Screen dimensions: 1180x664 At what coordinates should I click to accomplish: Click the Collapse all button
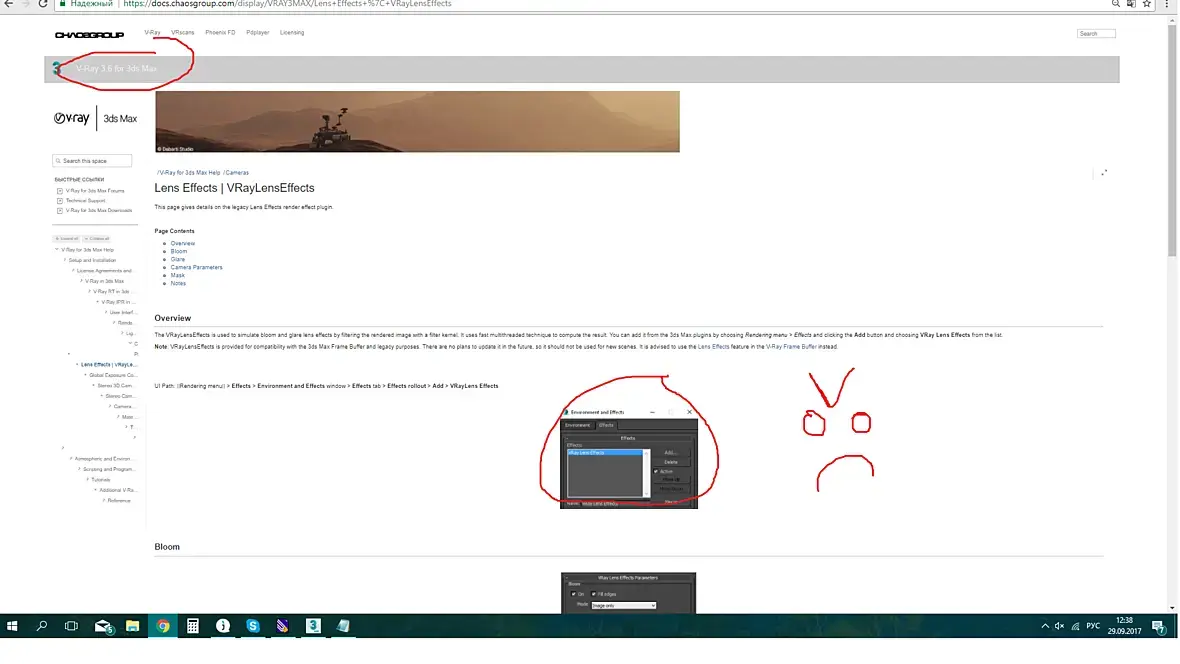pos(97,239)
